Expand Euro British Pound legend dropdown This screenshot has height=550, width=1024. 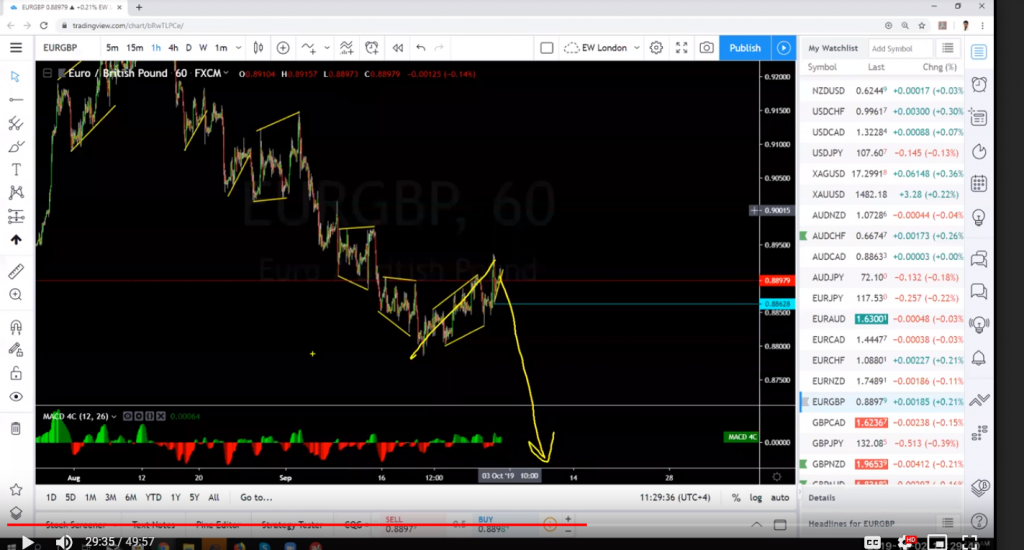(x=226, y=73)
